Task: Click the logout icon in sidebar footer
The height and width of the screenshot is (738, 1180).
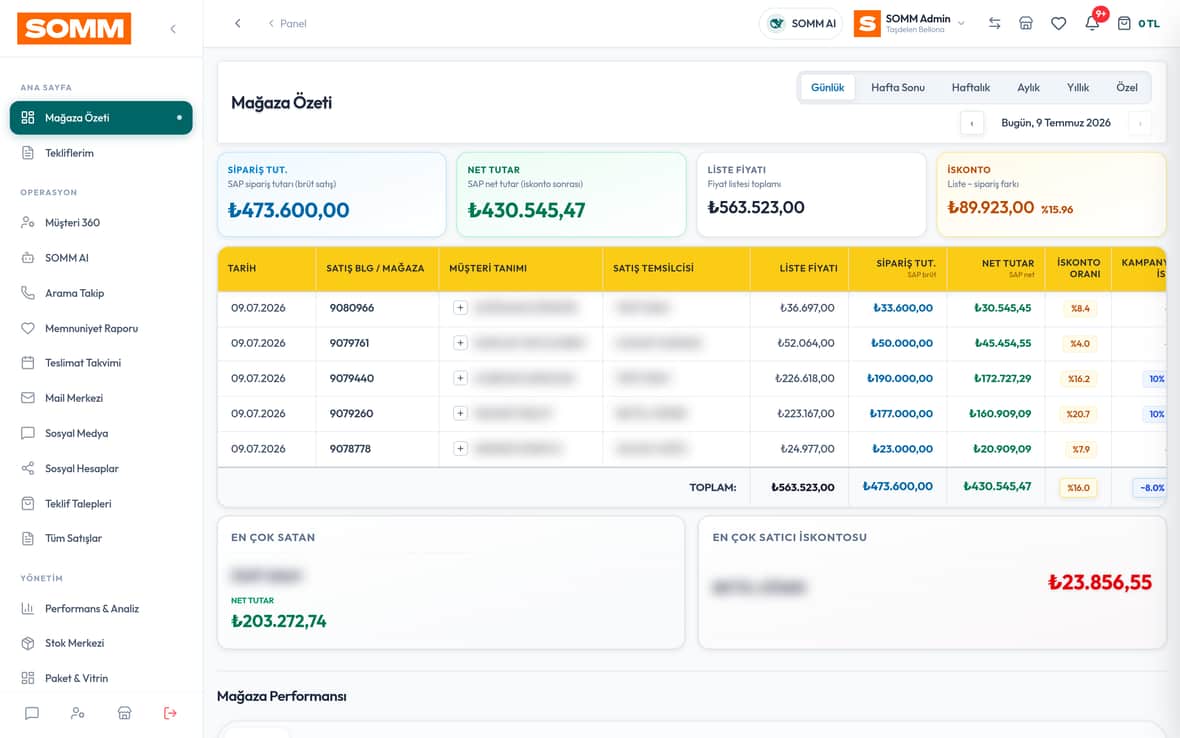Action: (x=170, y=713)
